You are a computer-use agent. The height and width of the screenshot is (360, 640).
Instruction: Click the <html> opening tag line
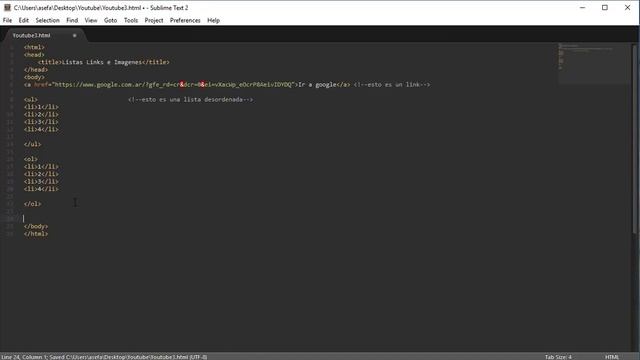tap(34, 47)
